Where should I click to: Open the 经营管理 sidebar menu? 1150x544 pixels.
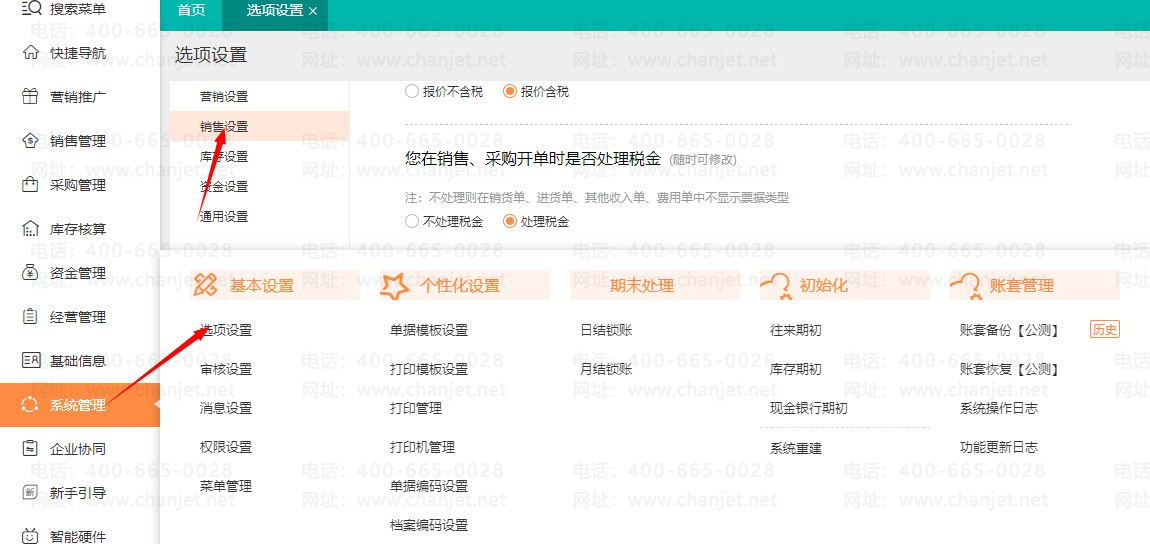point(78,317)
